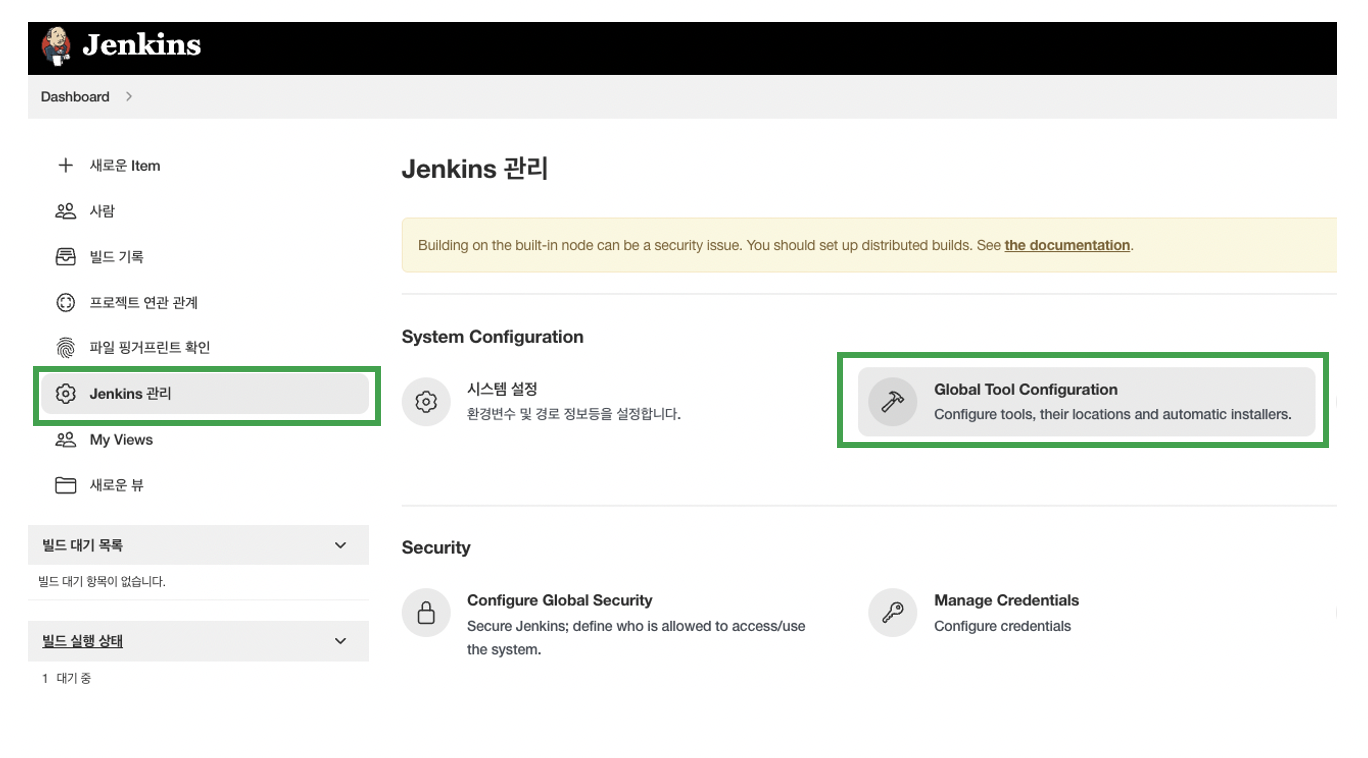Click the plus icon beside 새로운 Item
This screenshot has height=758, width=1368.
click(x=65, y=166)
